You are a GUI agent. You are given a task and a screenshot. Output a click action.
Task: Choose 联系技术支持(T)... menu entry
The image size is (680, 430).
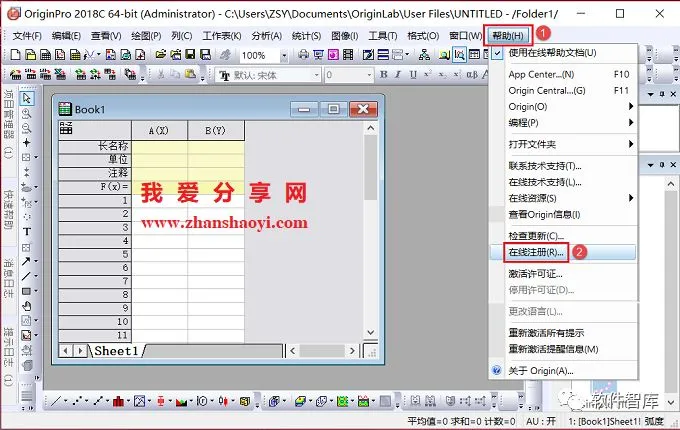(x=563, y=166)
